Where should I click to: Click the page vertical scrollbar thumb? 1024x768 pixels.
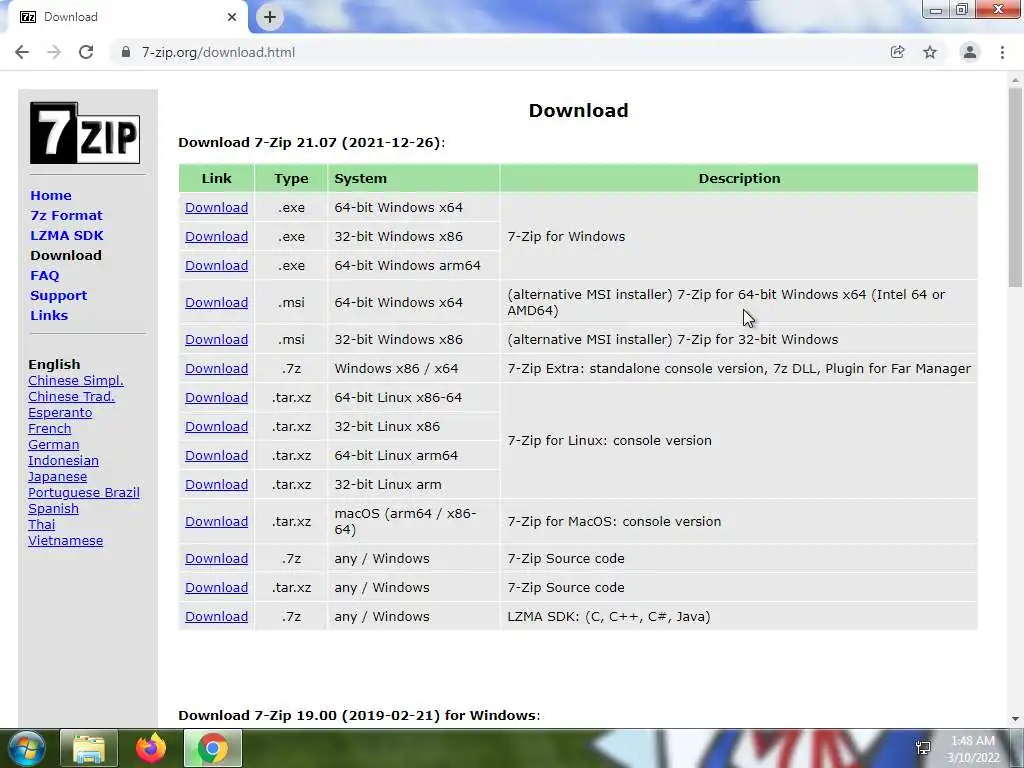(1015, 188)
